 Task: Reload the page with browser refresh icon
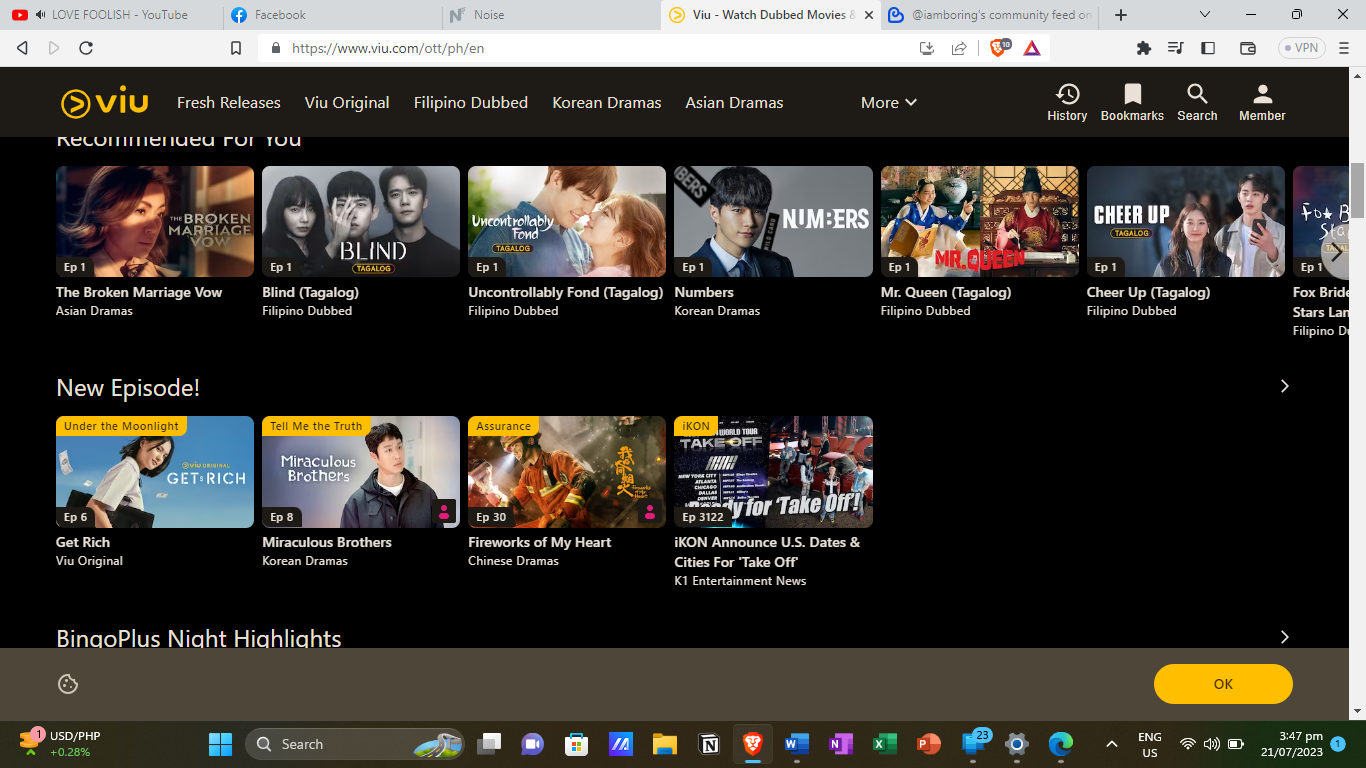point(86,48)
